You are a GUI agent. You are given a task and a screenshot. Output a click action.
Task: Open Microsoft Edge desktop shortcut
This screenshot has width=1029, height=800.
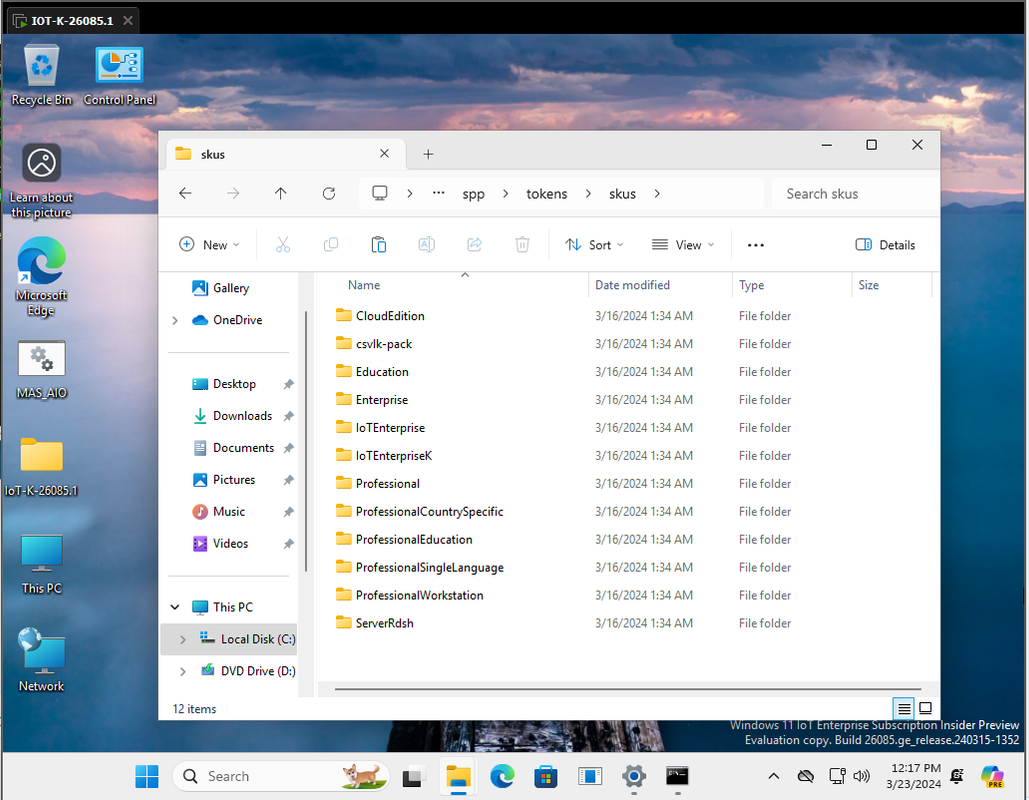tap(41, 276)
